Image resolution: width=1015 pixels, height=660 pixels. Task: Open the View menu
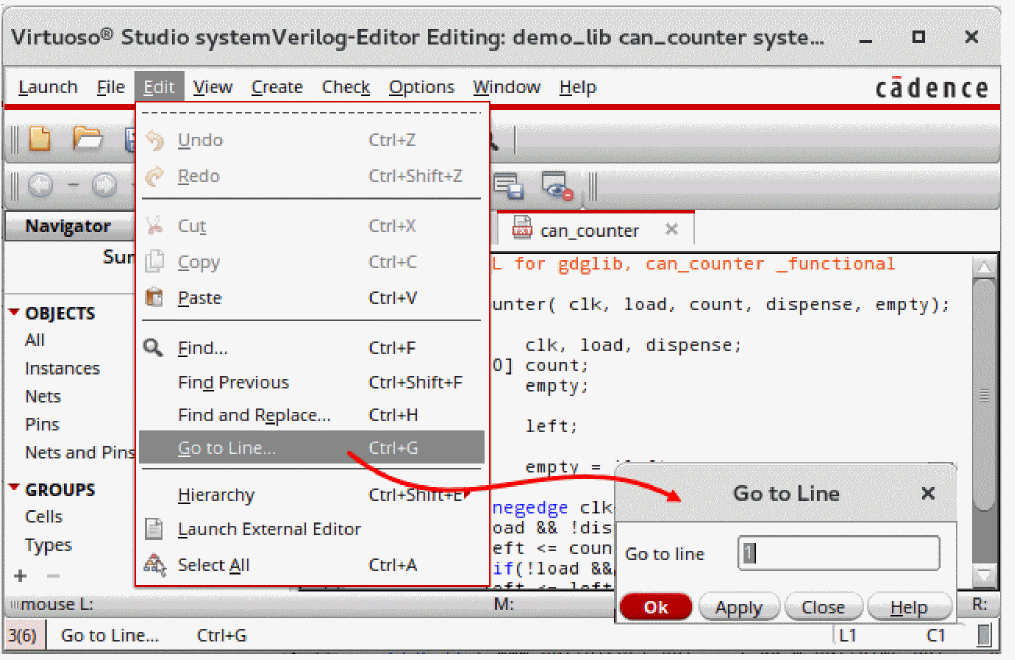click(x=212, y=87)
